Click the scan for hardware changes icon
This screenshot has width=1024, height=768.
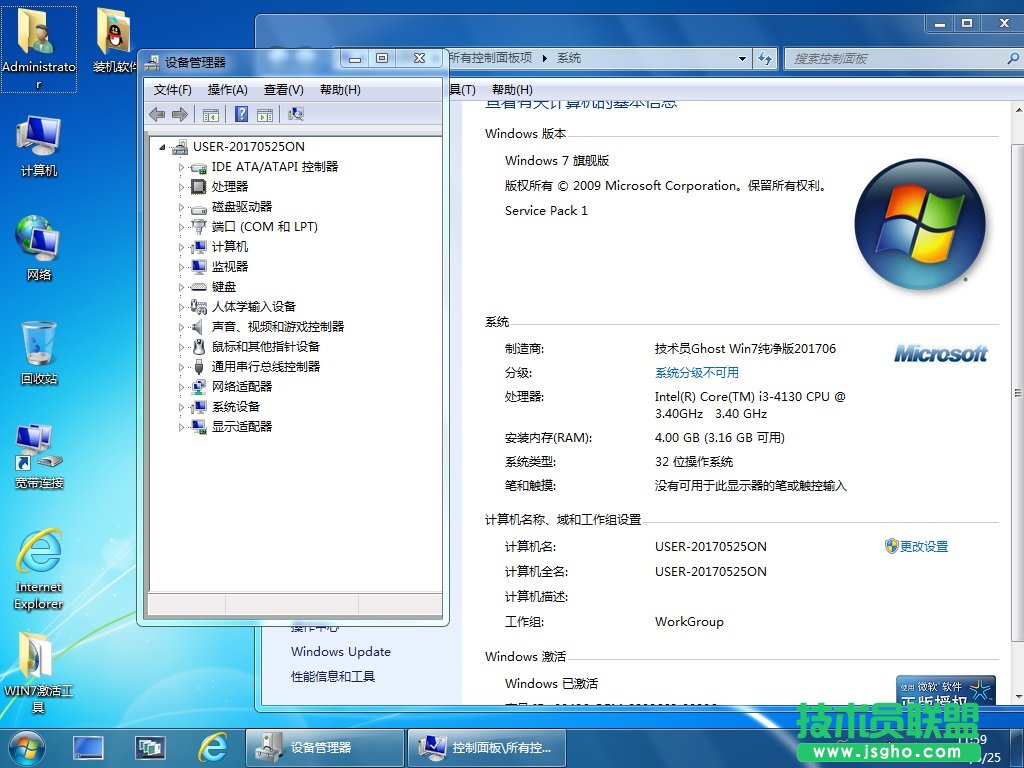(296, 114)
